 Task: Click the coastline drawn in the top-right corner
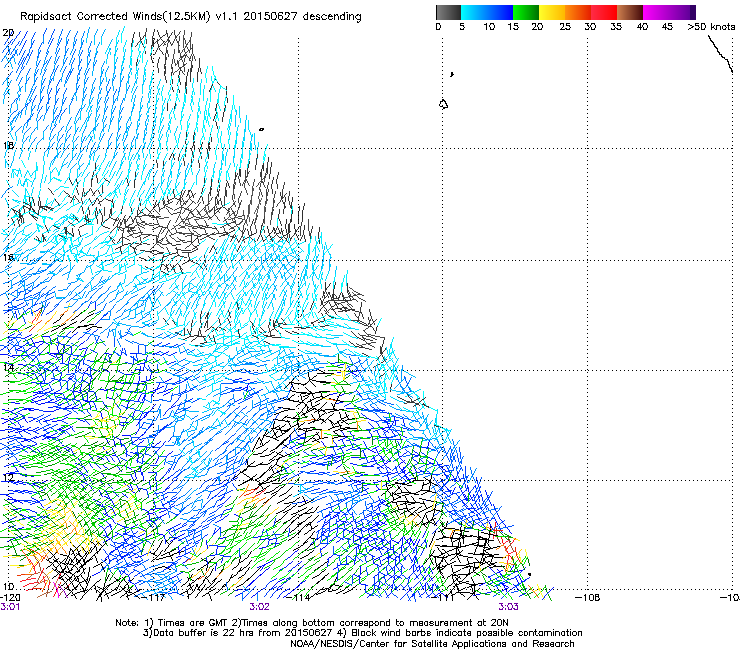[720, 55]
